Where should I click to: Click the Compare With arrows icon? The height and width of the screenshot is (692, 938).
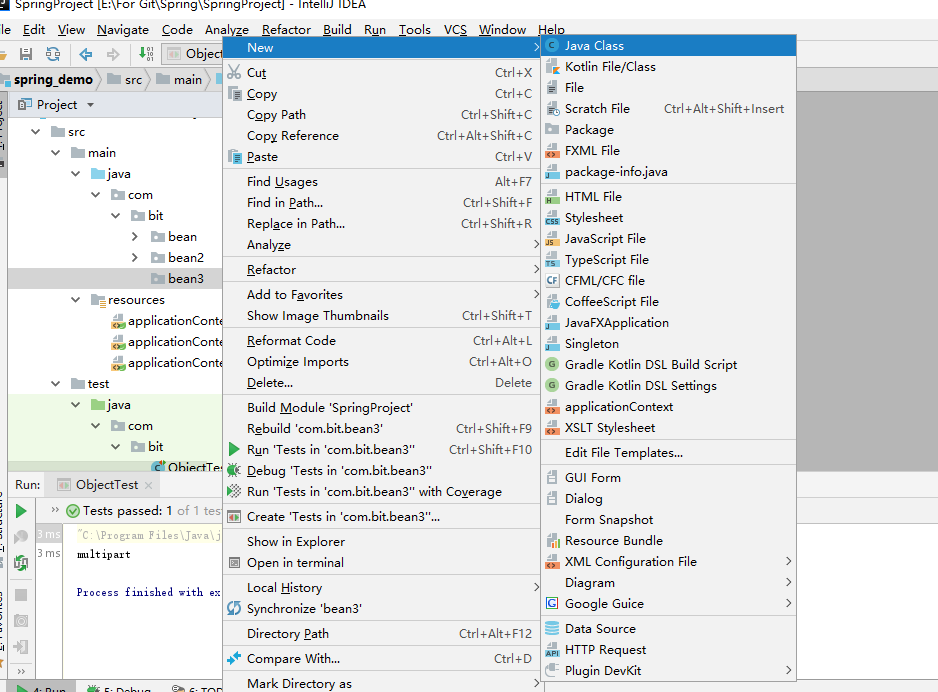(x=234, y=659)
